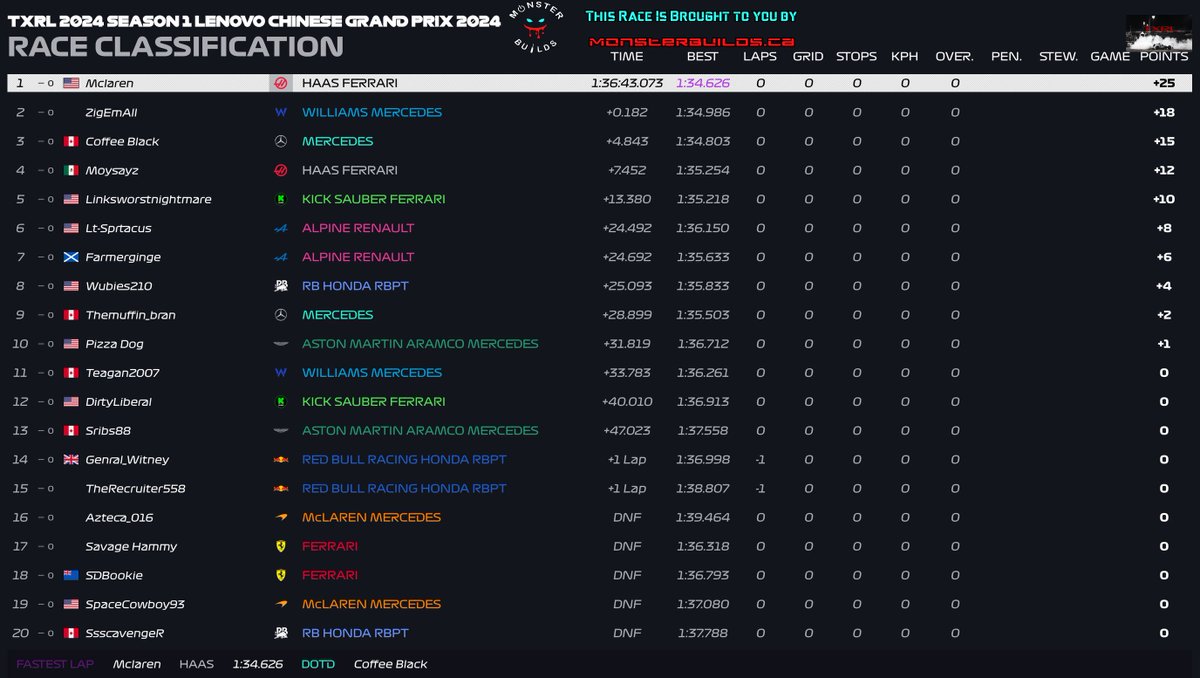Click the Ferrari shield in SDBookie's row

281,576
